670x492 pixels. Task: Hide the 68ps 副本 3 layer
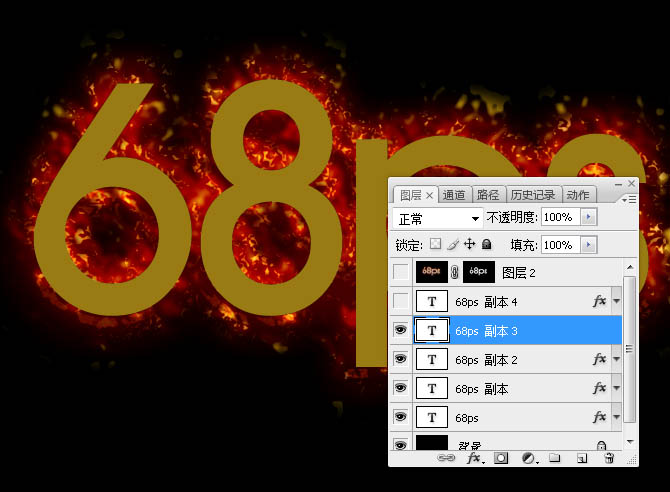[400, 330]
